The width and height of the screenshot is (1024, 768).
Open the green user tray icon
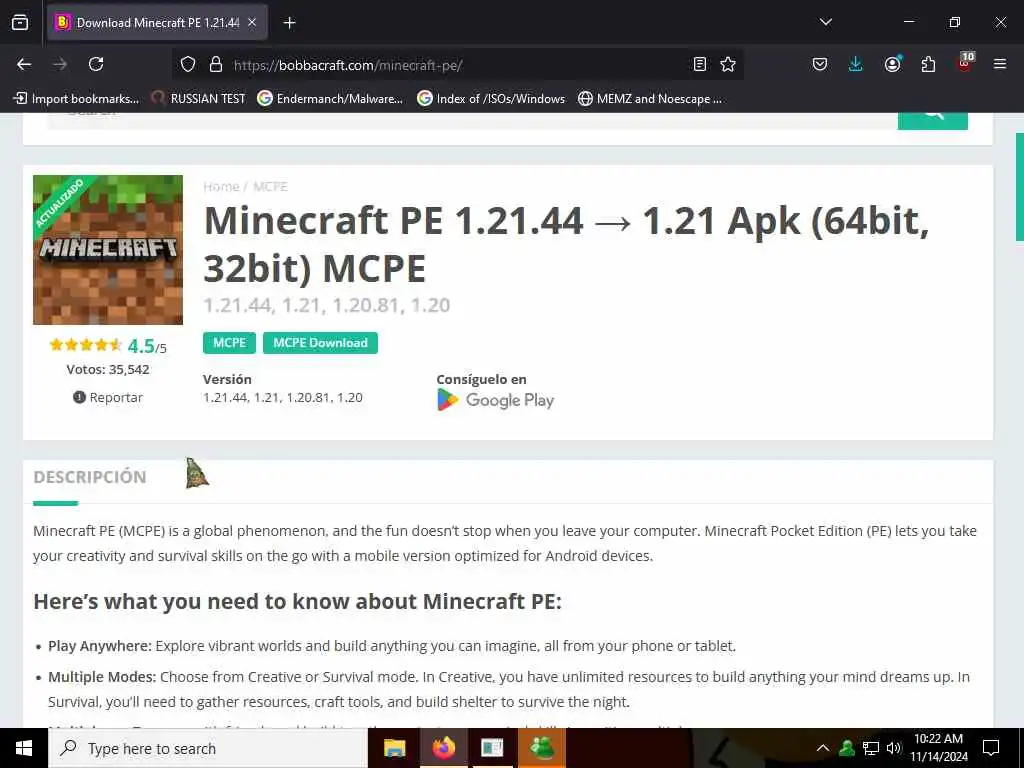(x=847, y=748)
